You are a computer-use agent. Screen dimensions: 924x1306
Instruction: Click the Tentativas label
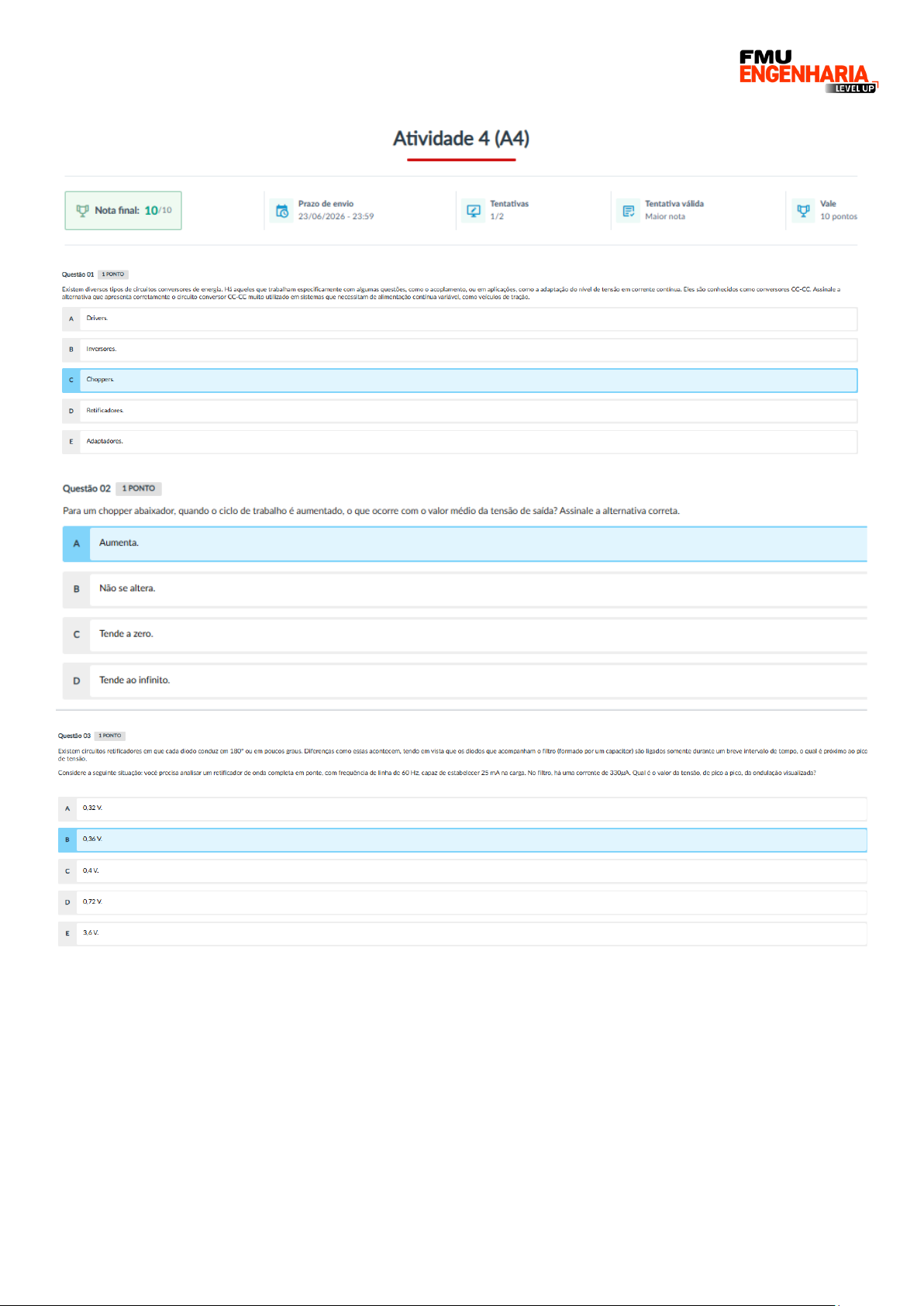(x=509, y=204)
